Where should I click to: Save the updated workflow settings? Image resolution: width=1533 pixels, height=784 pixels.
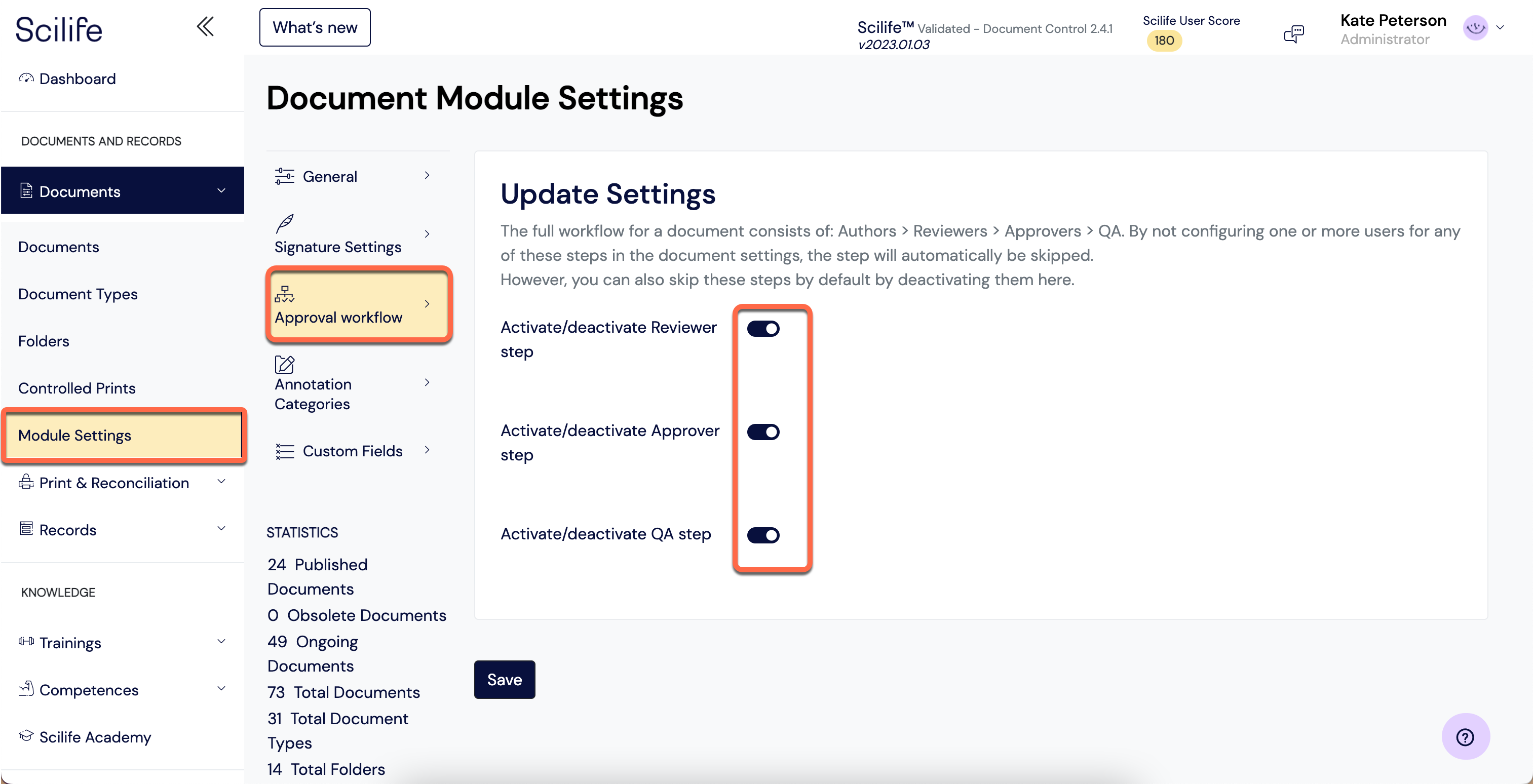tap(504, 679)
